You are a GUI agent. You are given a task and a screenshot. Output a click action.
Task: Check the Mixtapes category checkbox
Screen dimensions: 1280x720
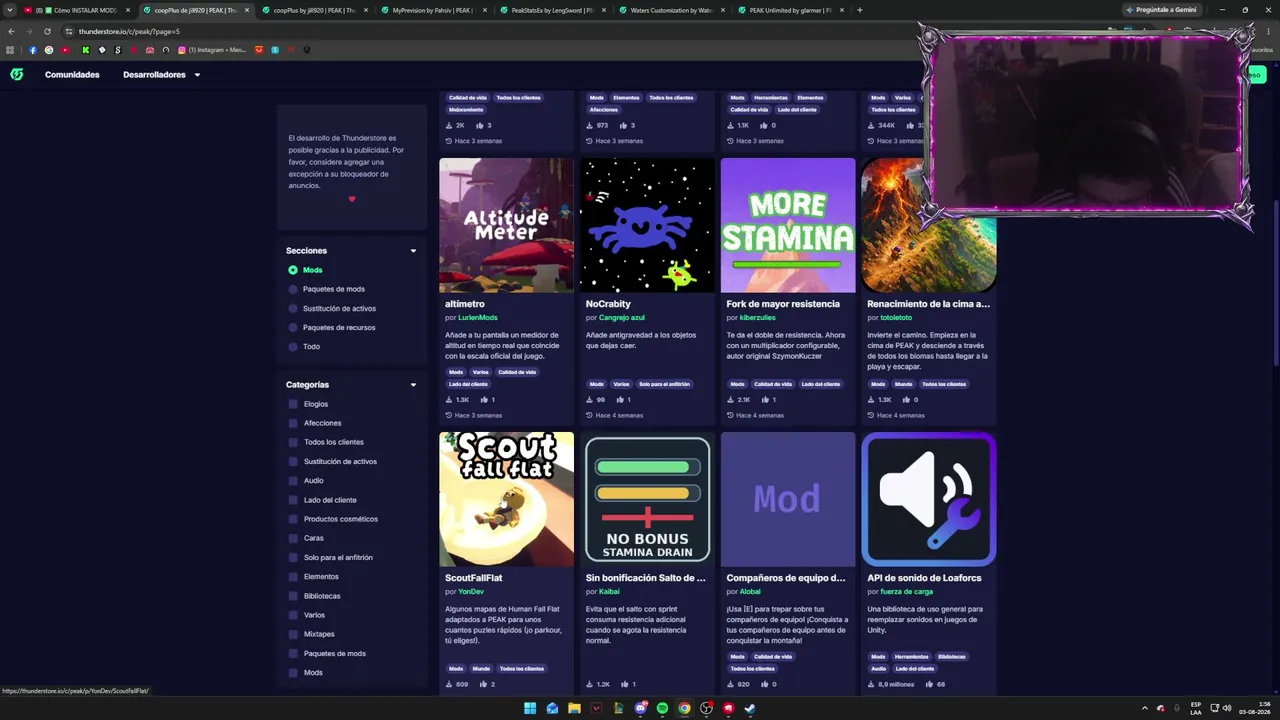click(x=293, y=634)
